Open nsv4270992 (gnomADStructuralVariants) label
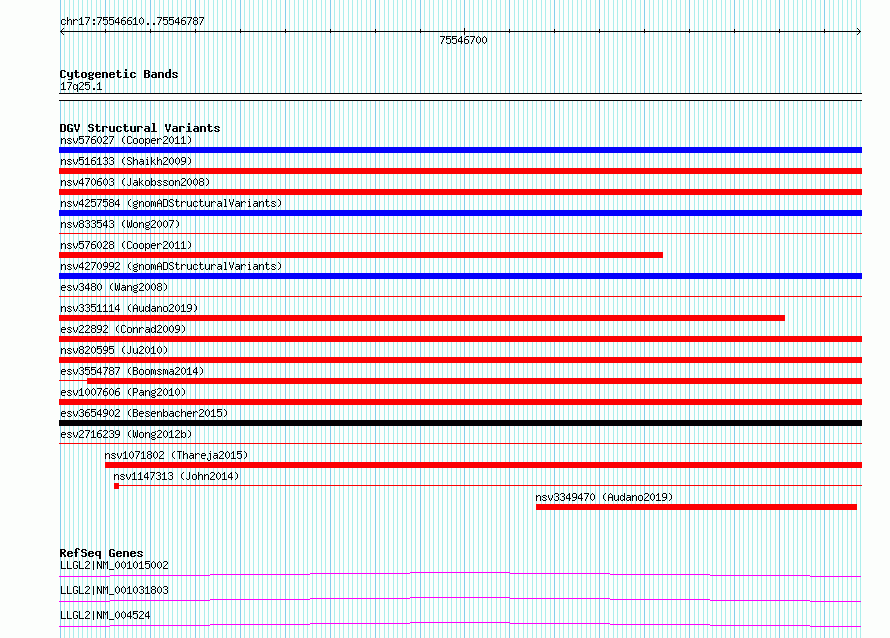This screenshot has width=890, height=638. click(x=171, y=266)
